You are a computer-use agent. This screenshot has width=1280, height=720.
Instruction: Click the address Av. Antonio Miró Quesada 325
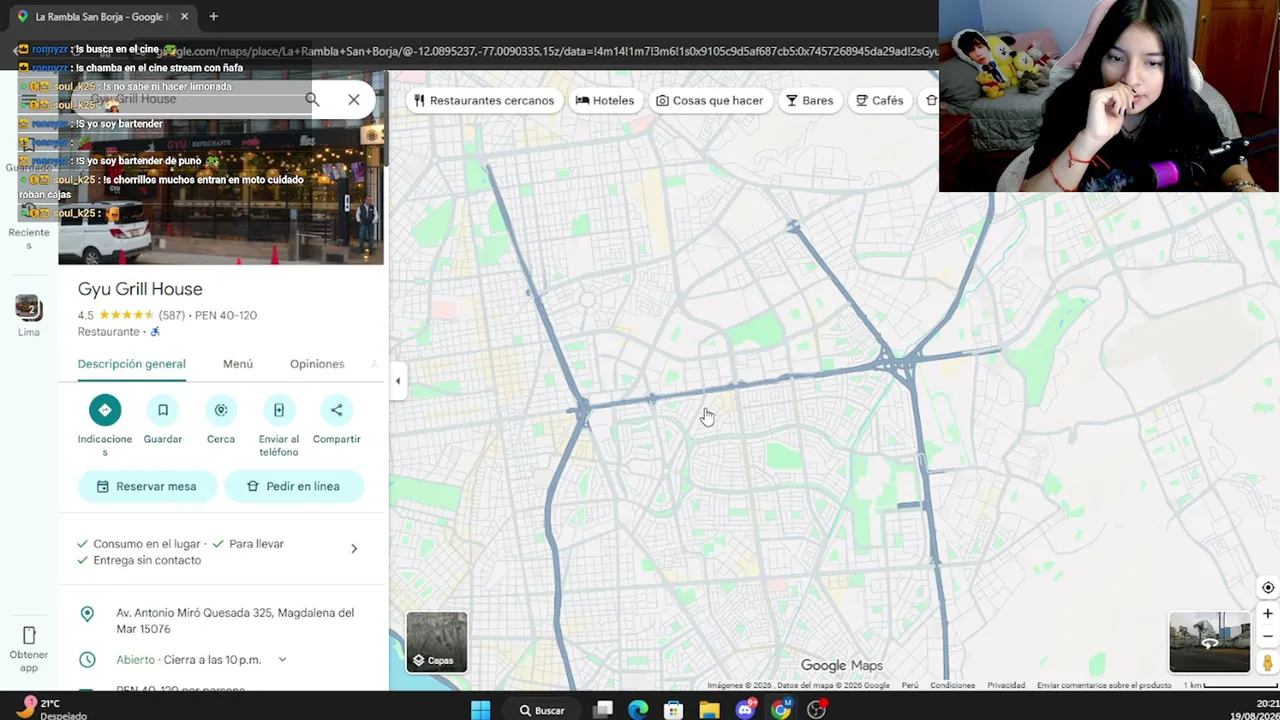click(x=235, y=621)
